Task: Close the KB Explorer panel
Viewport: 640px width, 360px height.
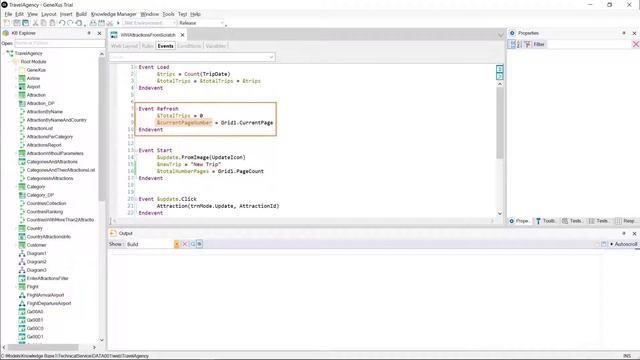Action: pos(99,33)
